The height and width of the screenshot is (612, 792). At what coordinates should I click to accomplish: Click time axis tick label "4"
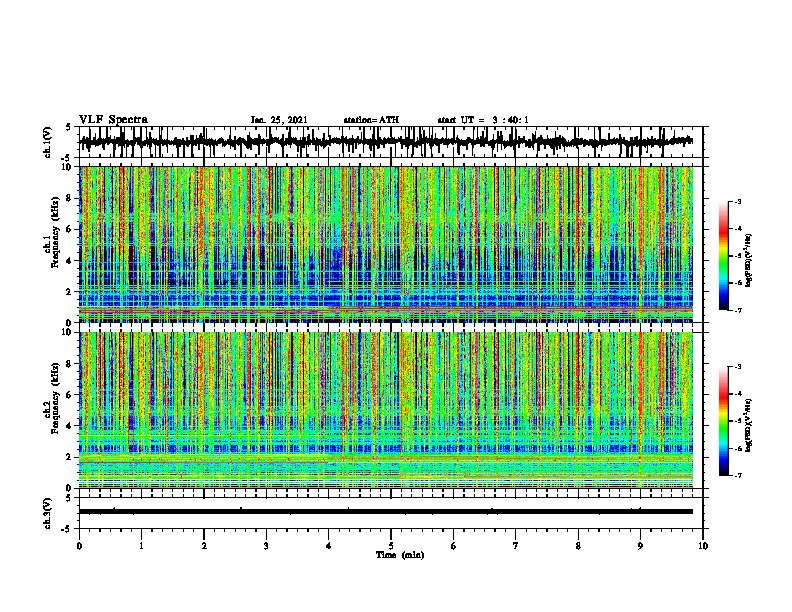click(329, 546)
